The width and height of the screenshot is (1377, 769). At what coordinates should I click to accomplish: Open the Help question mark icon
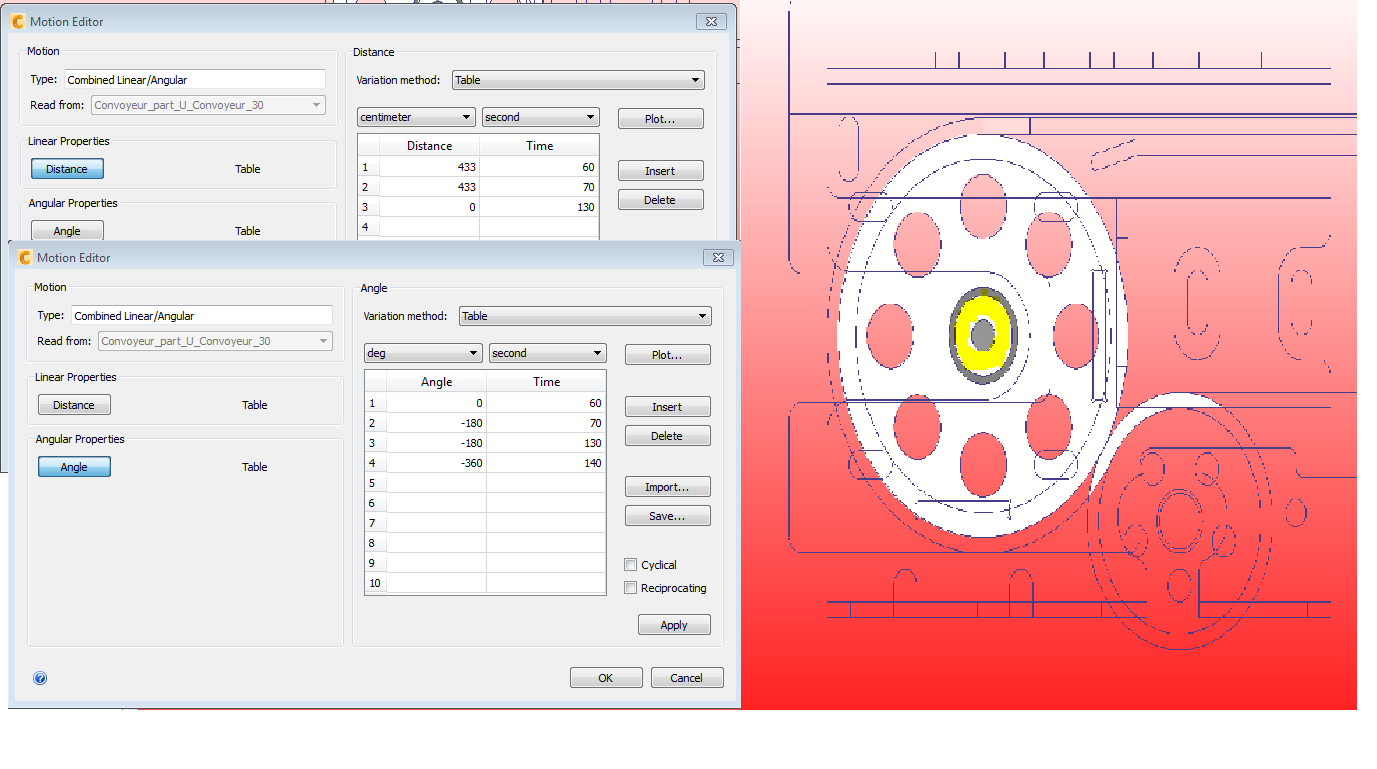click(x=40, y=678)
